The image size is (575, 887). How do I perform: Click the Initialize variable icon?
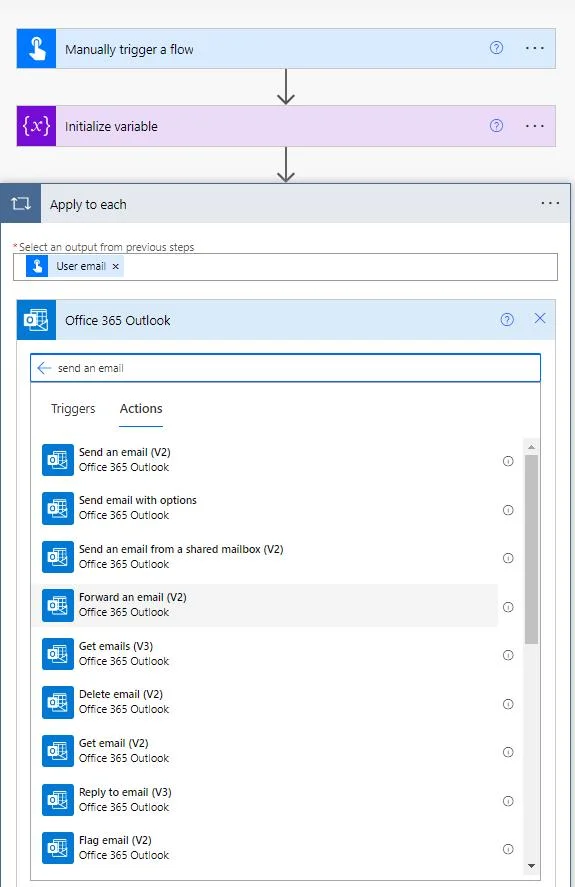36,126
